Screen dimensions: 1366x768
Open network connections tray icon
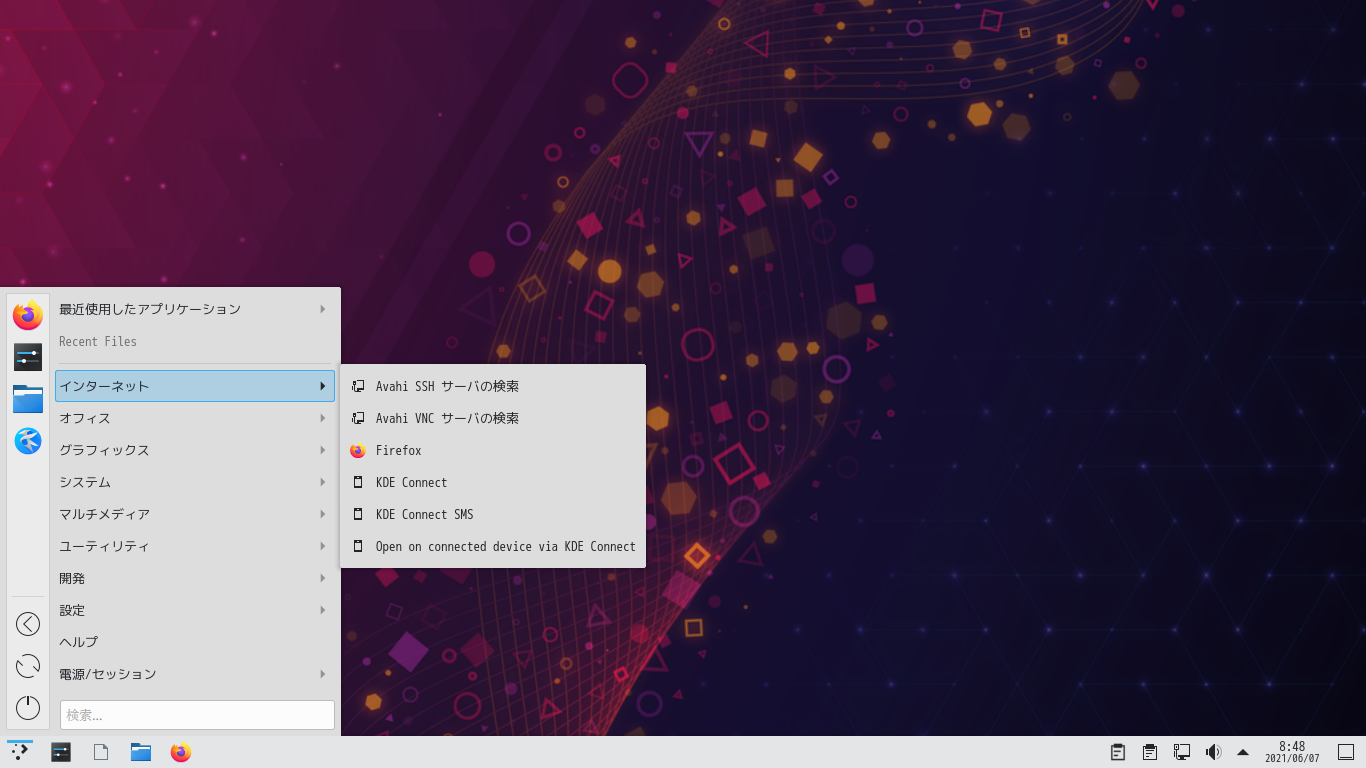[x=1182, y=752]
